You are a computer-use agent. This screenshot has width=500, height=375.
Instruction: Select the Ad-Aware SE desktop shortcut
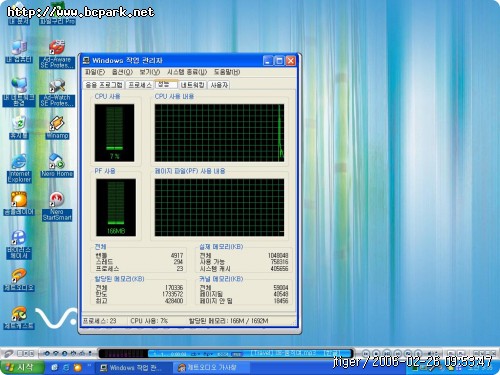(57, 54)
